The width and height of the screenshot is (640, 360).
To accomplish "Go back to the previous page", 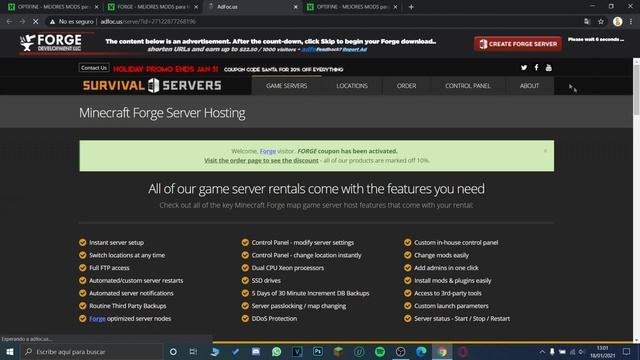I will pyautogui.click(x=9, y=22).
